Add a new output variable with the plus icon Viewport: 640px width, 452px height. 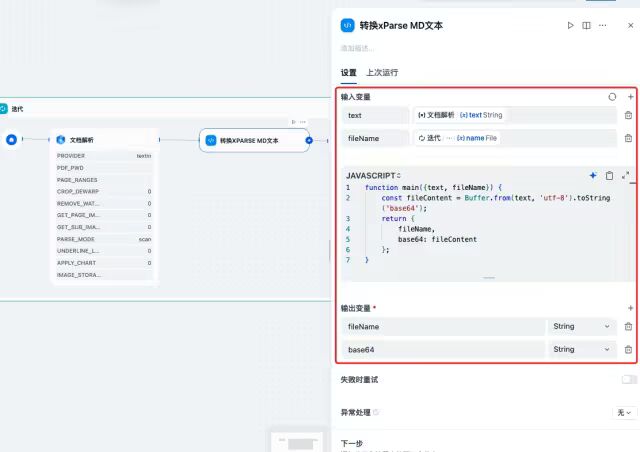pos(630,308)
